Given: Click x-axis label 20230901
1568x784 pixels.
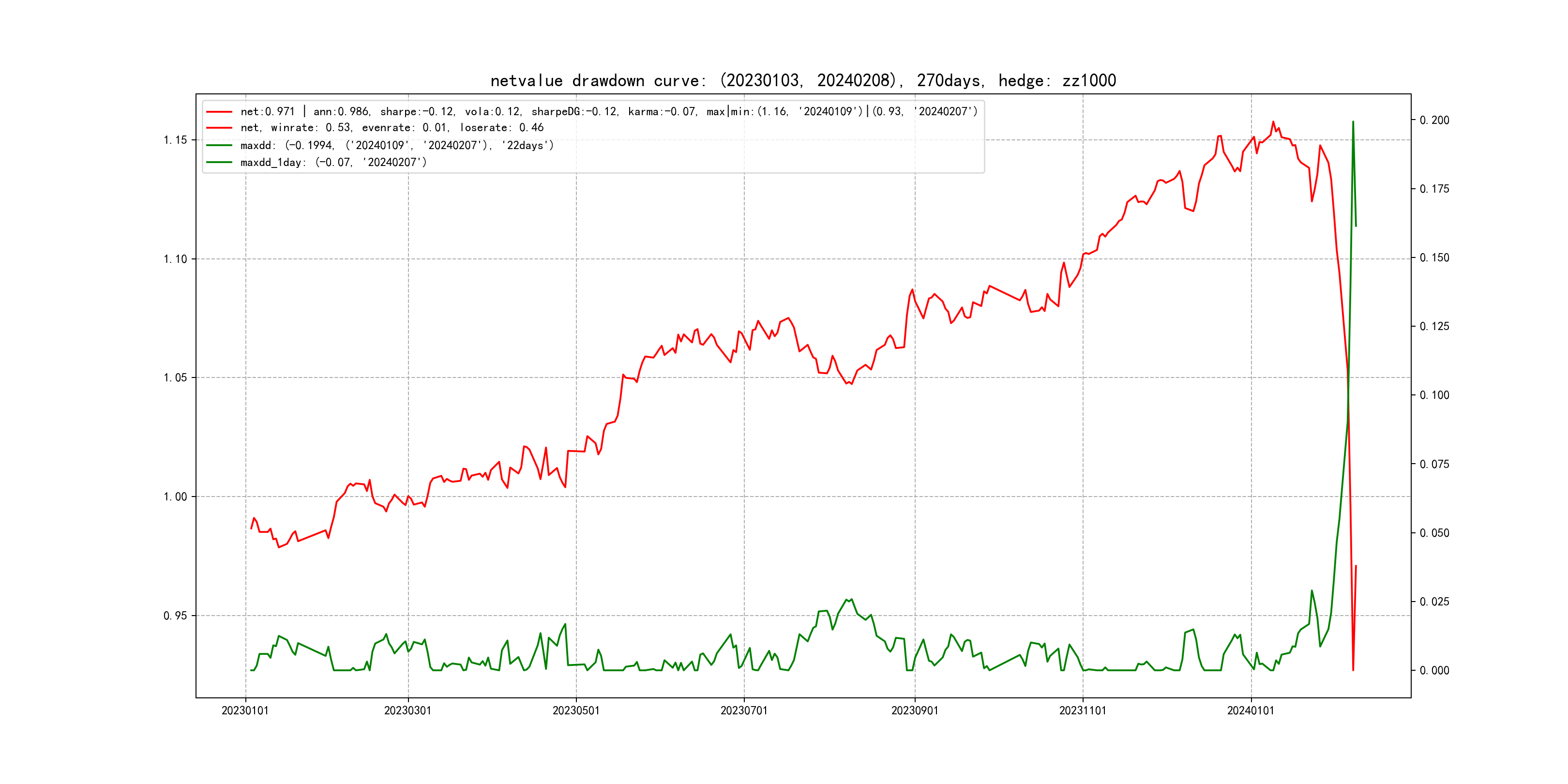Looking at the screenshot, I should click(x=914, y=710).
